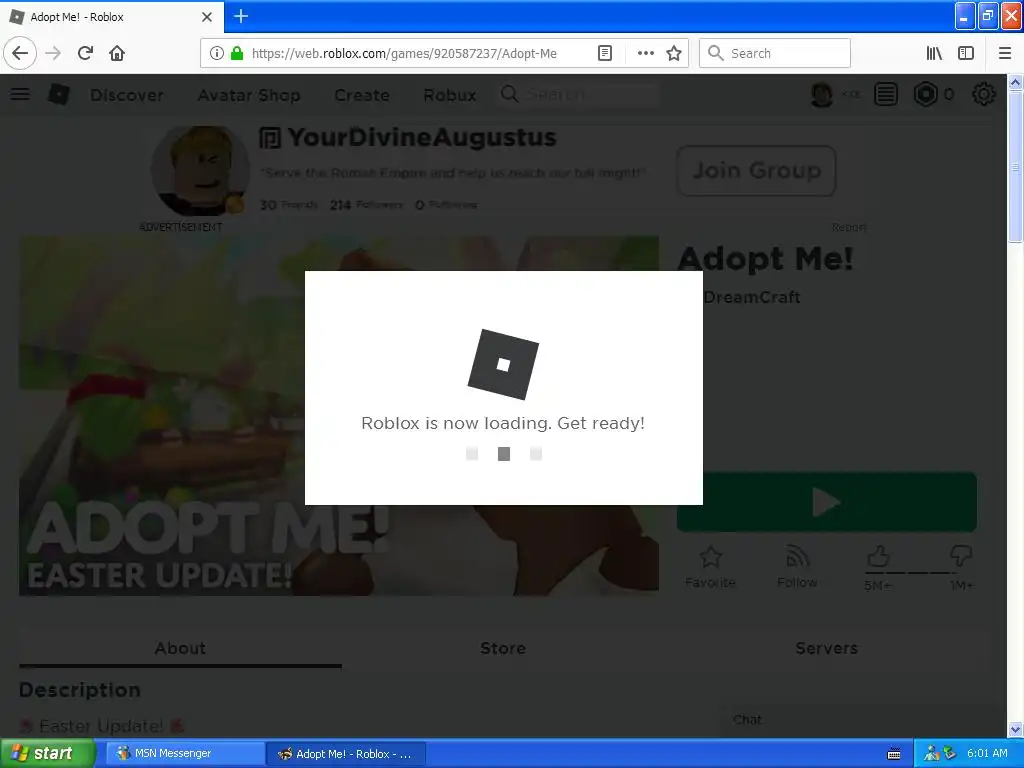
Task: Click the MSN Messenger tray icon
Action: point(932,754)
